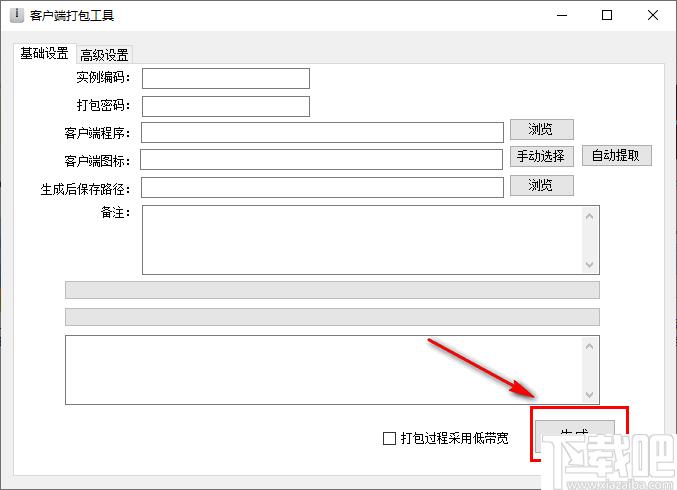
Task: Click the app icon in title bar
Action: tap(15, 16)
